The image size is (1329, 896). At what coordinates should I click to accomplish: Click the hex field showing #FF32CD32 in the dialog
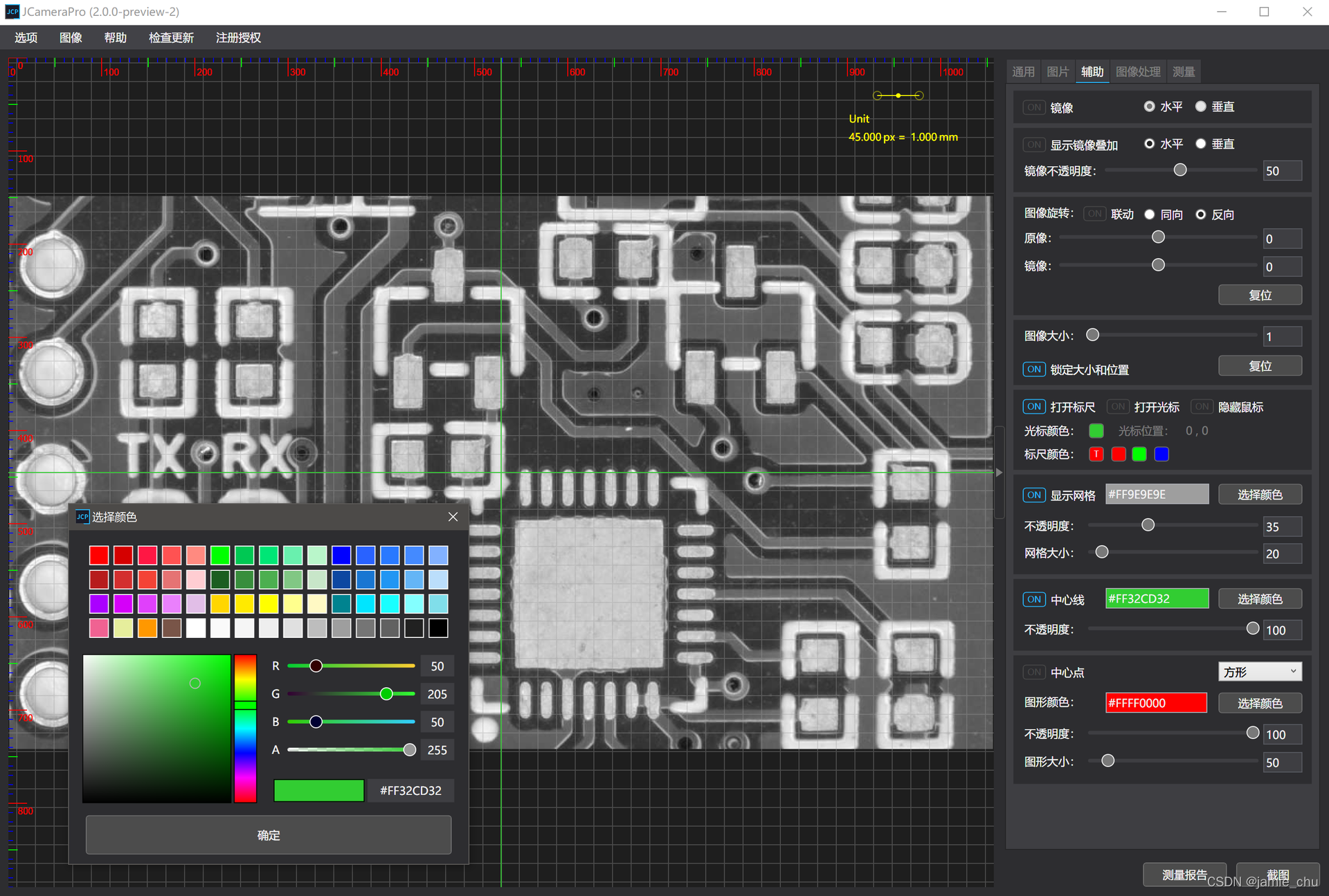point(410,790)
